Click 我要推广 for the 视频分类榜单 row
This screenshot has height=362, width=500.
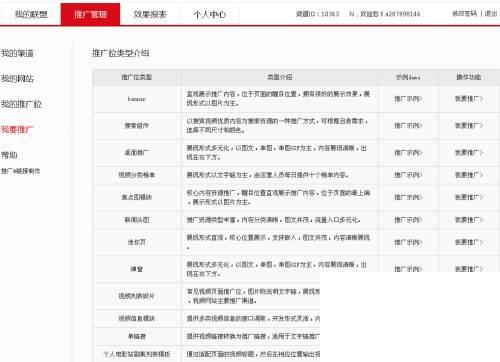[469, 175]
